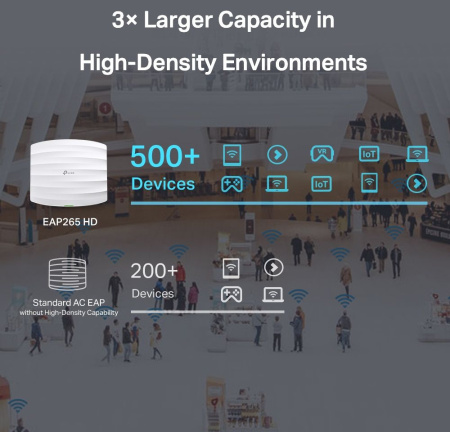This screenshot has height=432, width=450.
Task: Click the "3× Larger Capacity in" headline
Action: click(223, 20)
